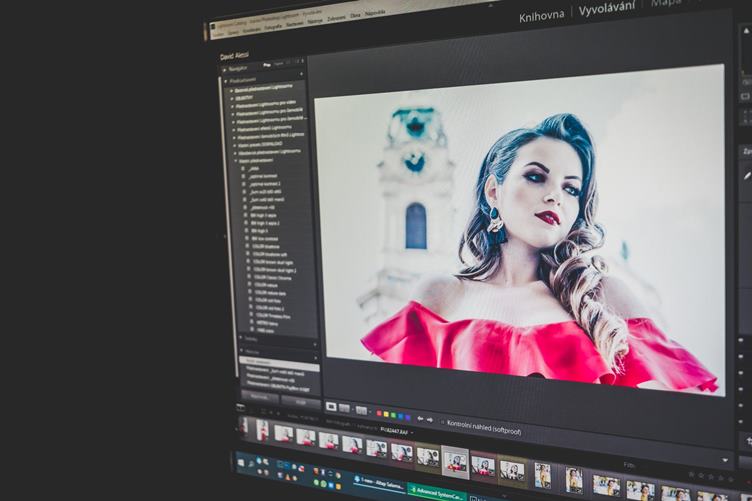752x501 pixels.
Task: Assign the yellow color label
Action: (x=386, y=414)
